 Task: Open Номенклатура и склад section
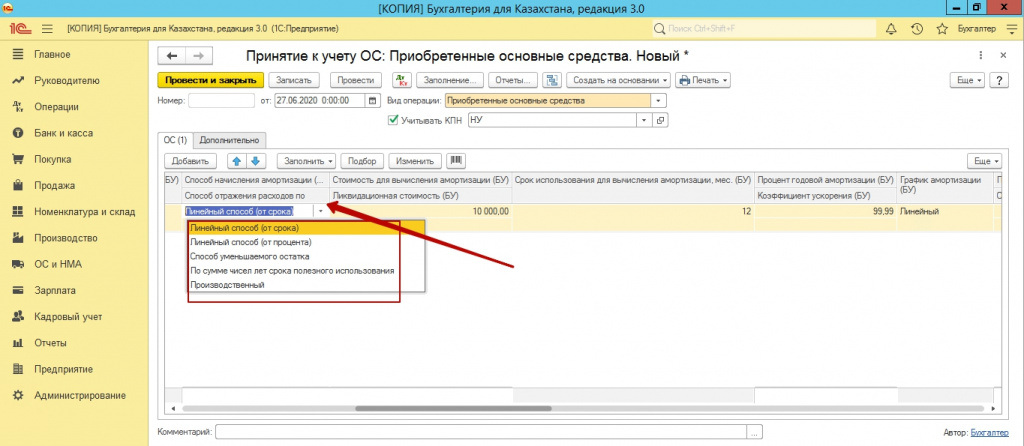[84, 212]
